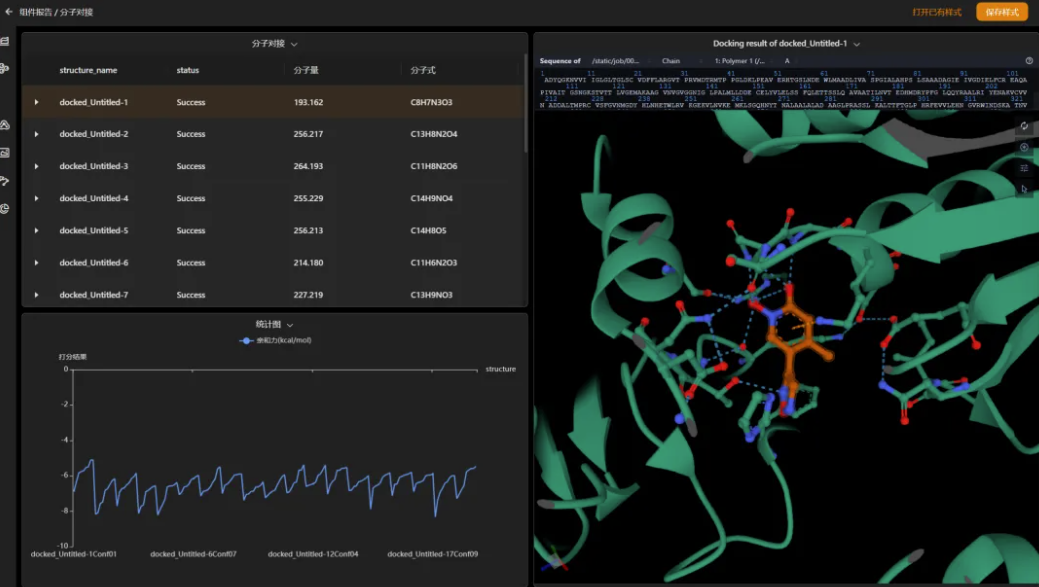Click the molecular weight value 193.162
This screenshot has width=1039, height=587.
308,102
